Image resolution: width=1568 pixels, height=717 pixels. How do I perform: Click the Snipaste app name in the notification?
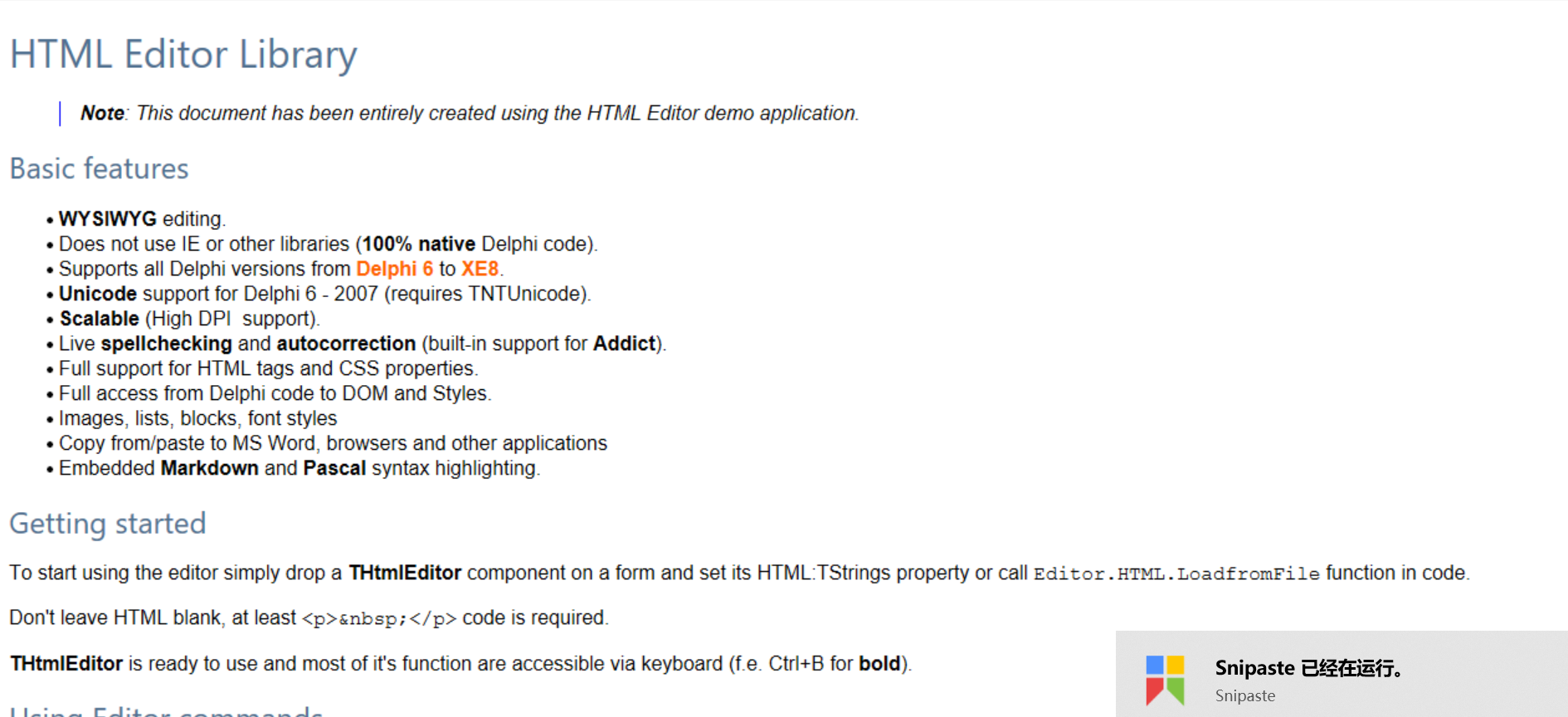tap(1244, 695)
